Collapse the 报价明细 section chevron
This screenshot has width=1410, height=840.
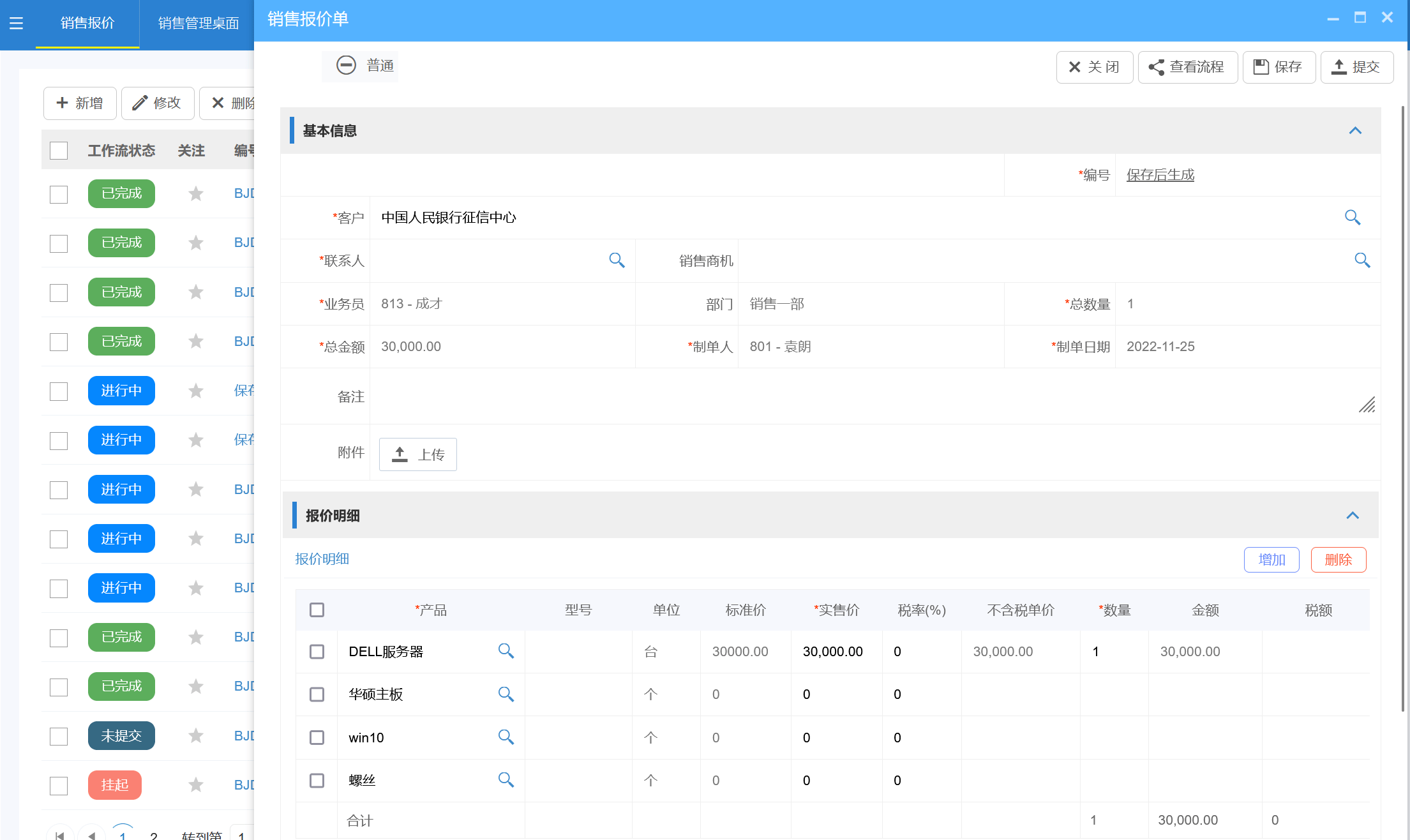click(1353, 515)
